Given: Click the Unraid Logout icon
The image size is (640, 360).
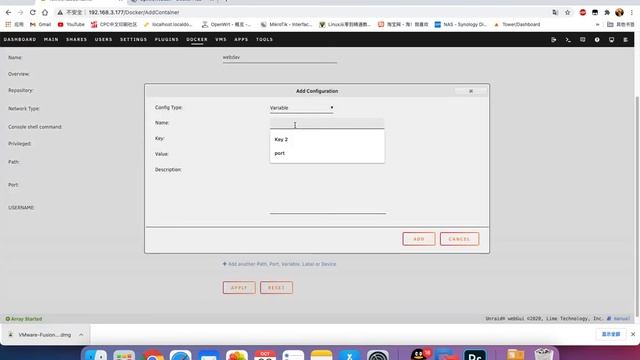Looking at the screenshot, I should [x=553, y=40].
